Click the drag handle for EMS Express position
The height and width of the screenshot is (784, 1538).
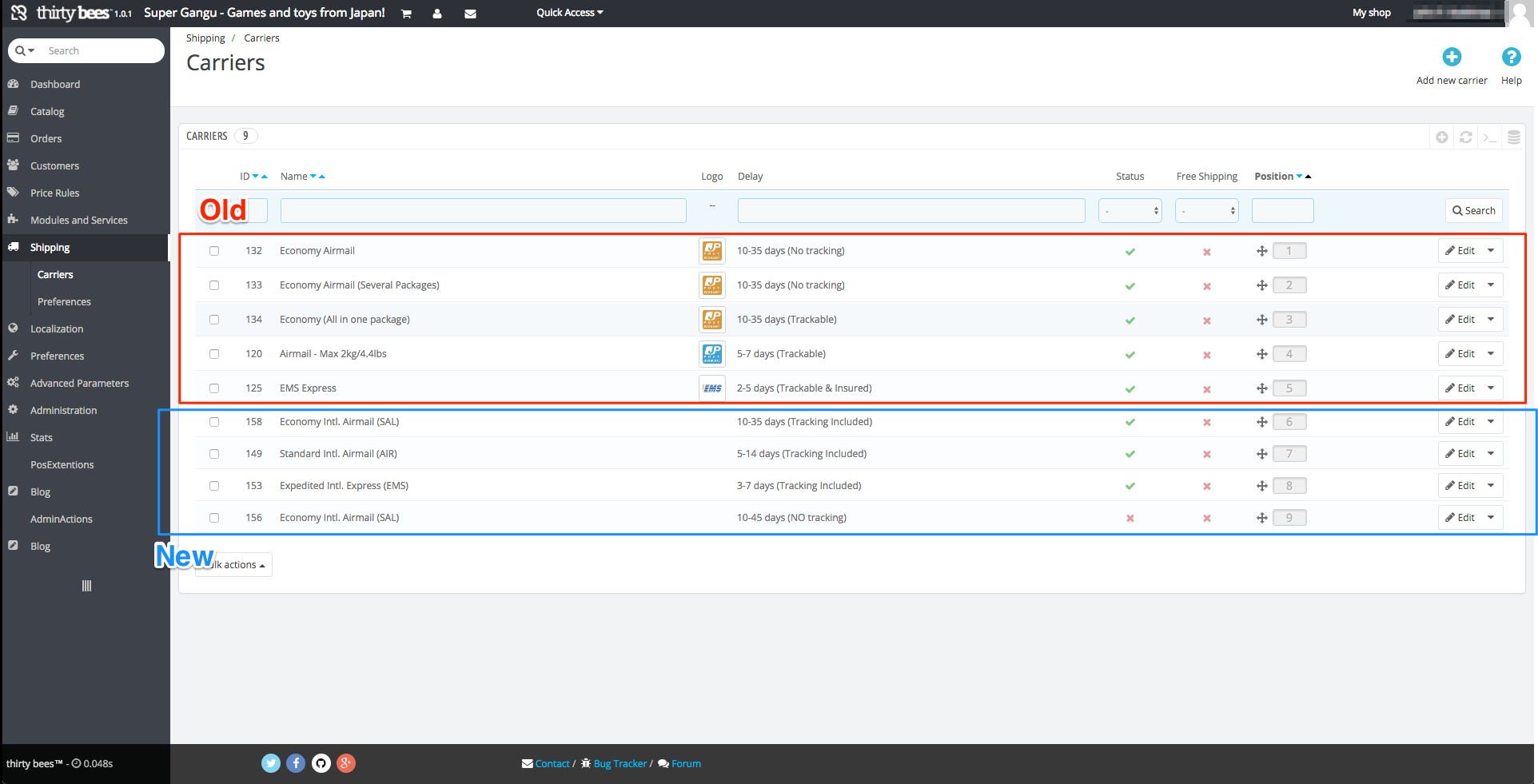coord(1261,388)
